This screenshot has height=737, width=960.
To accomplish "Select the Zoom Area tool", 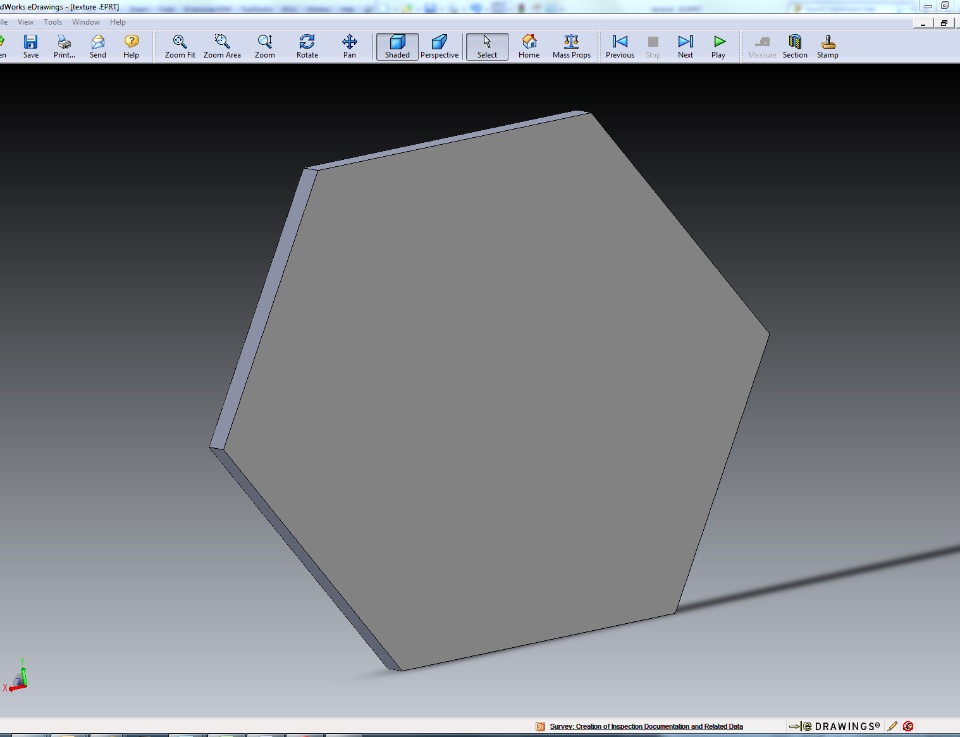I will point(222,46).
